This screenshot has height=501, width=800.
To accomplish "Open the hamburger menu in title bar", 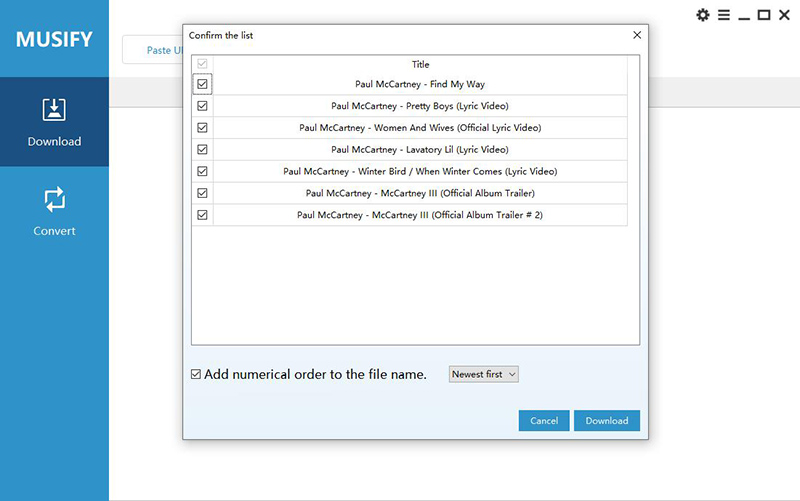I will coord(723,15).
